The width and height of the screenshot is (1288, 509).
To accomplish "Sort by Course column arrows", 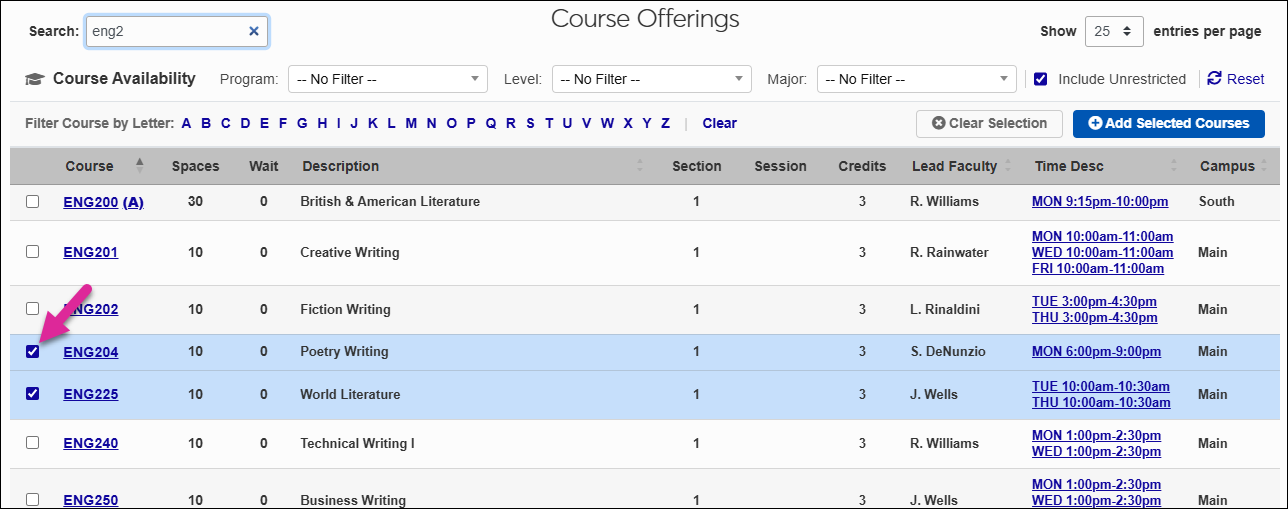I will pos(140,165).
